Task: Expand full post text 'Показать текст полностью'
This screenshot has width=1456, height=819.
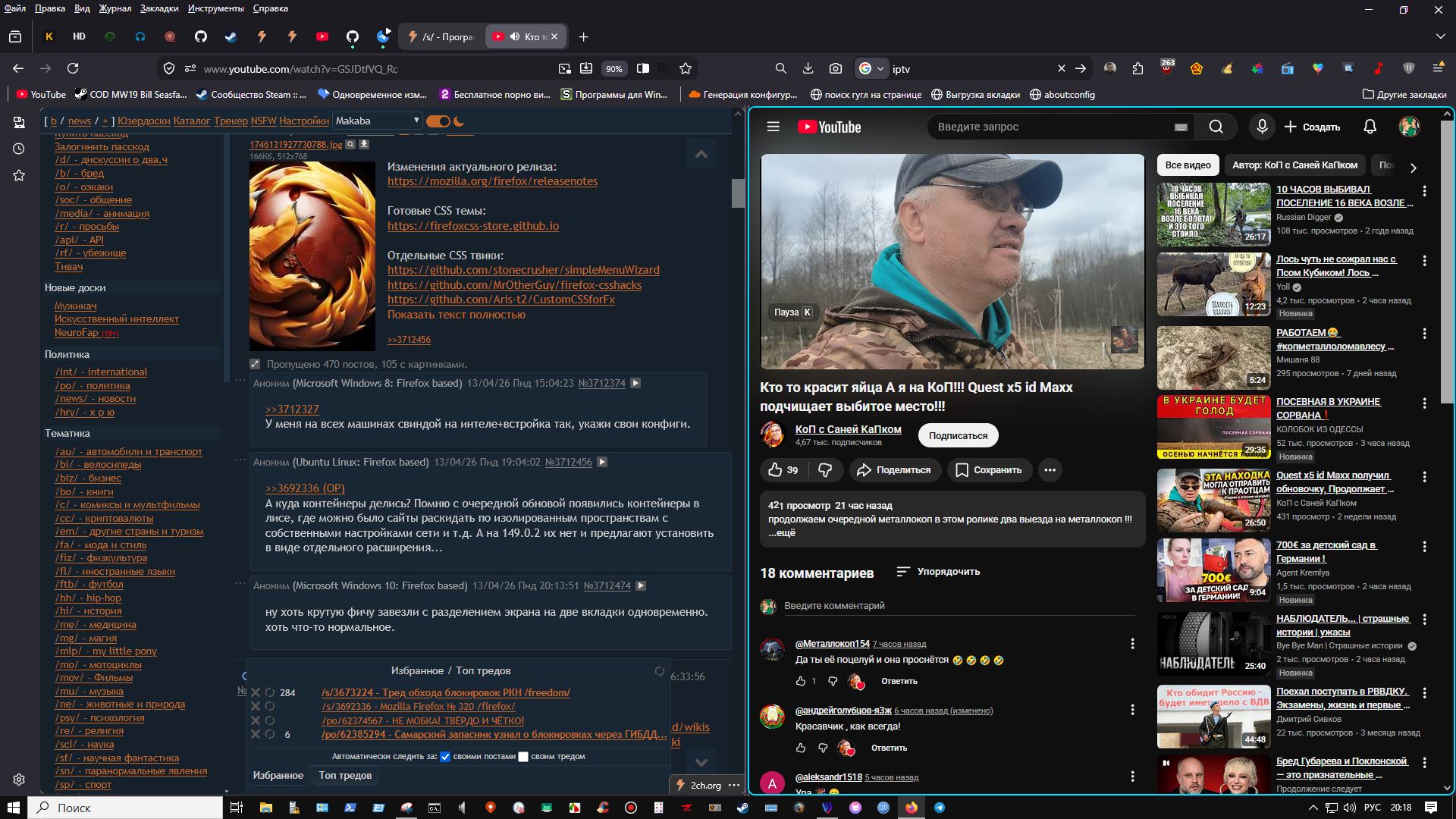Action: (x=457, y=315)
